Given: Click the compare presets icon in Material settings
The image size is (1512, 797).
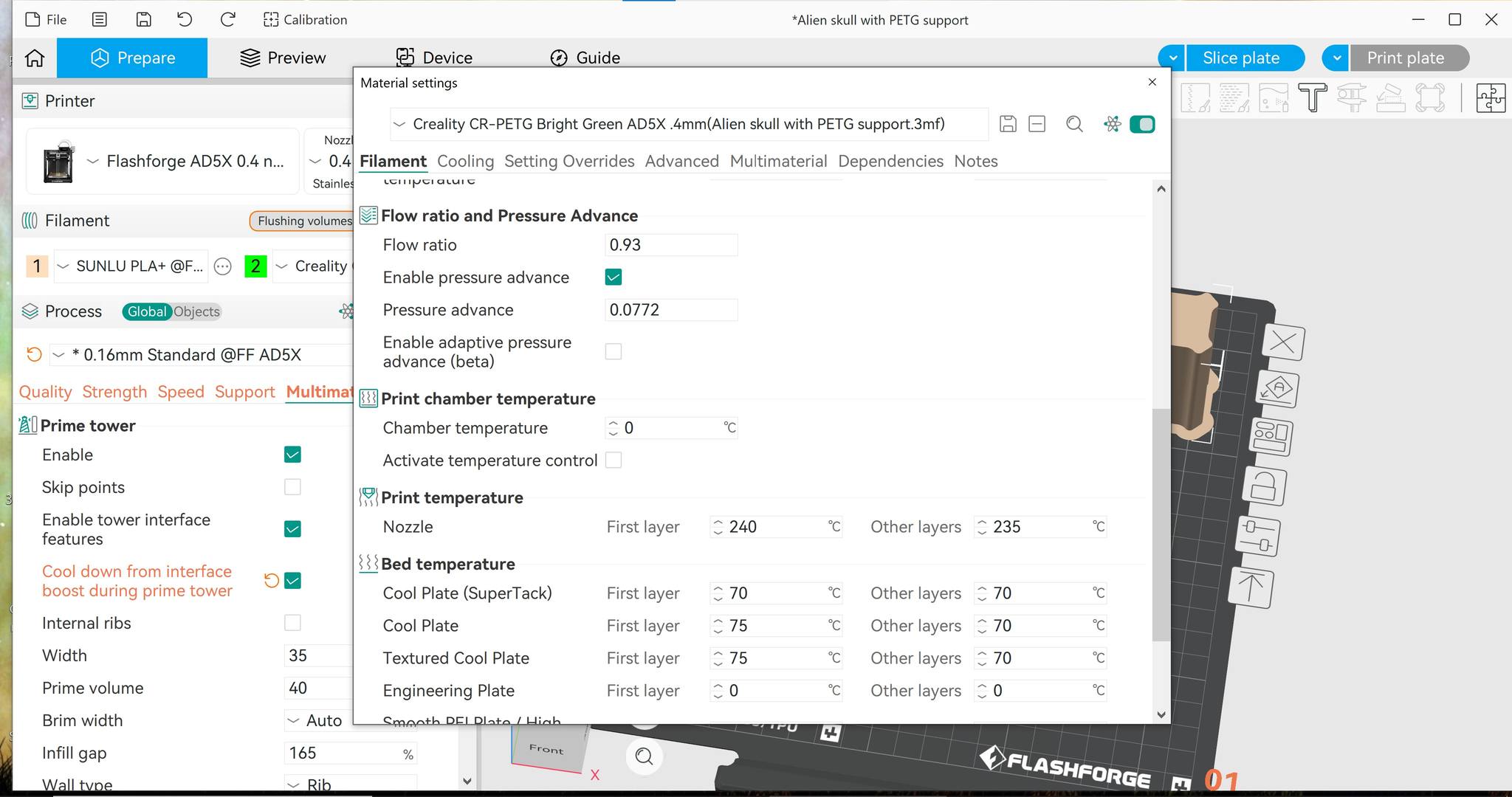Looking at the screenshot, I should pyautogui.click(x=1112, y=124).
